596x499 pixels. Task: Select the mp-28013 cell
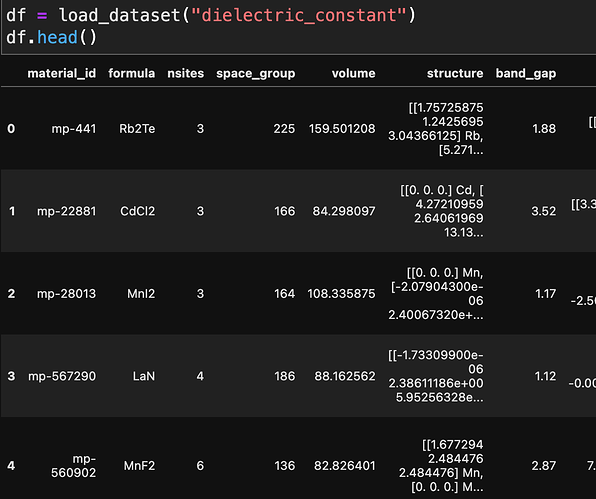(67, 294)
